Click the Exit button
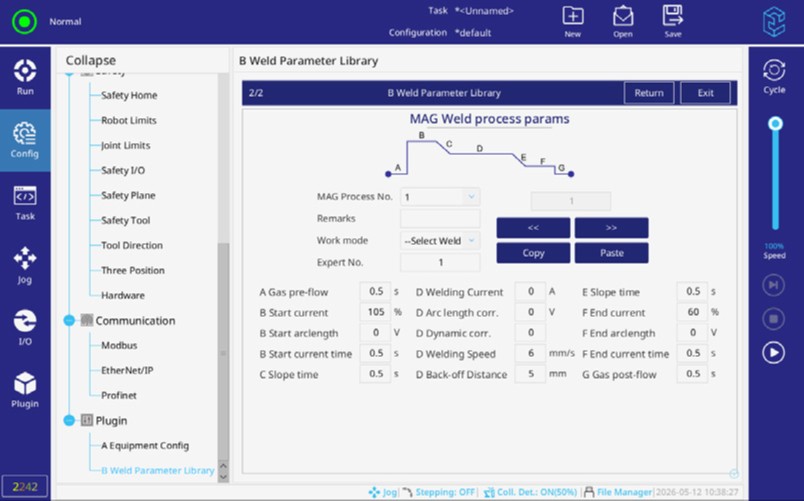The width and height of the screenshot is (804, 501). tap(705, 93)
